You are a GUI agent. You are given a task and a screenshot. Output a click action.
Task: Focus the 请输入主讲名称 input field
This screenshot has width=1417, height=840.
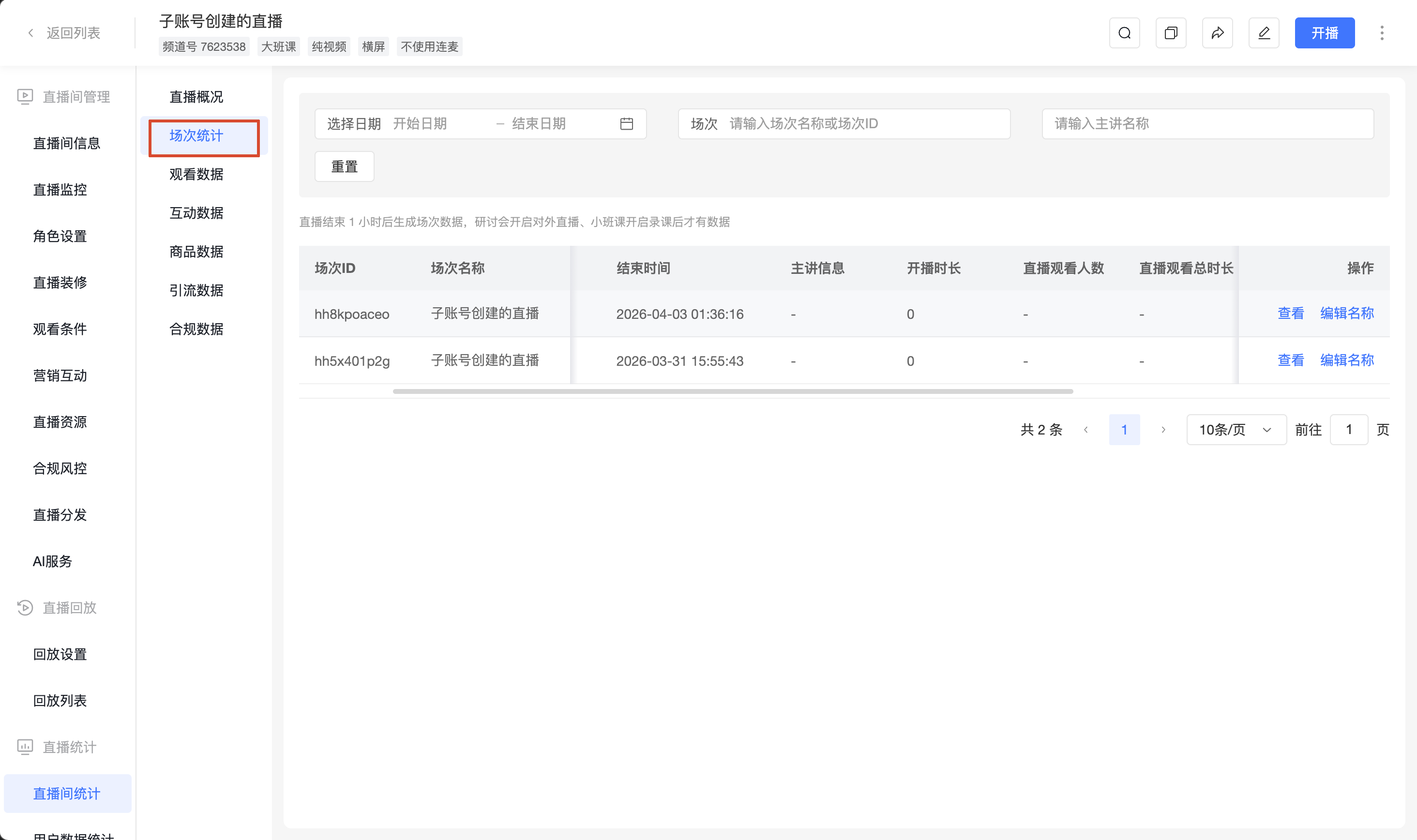click(1207, 123)
